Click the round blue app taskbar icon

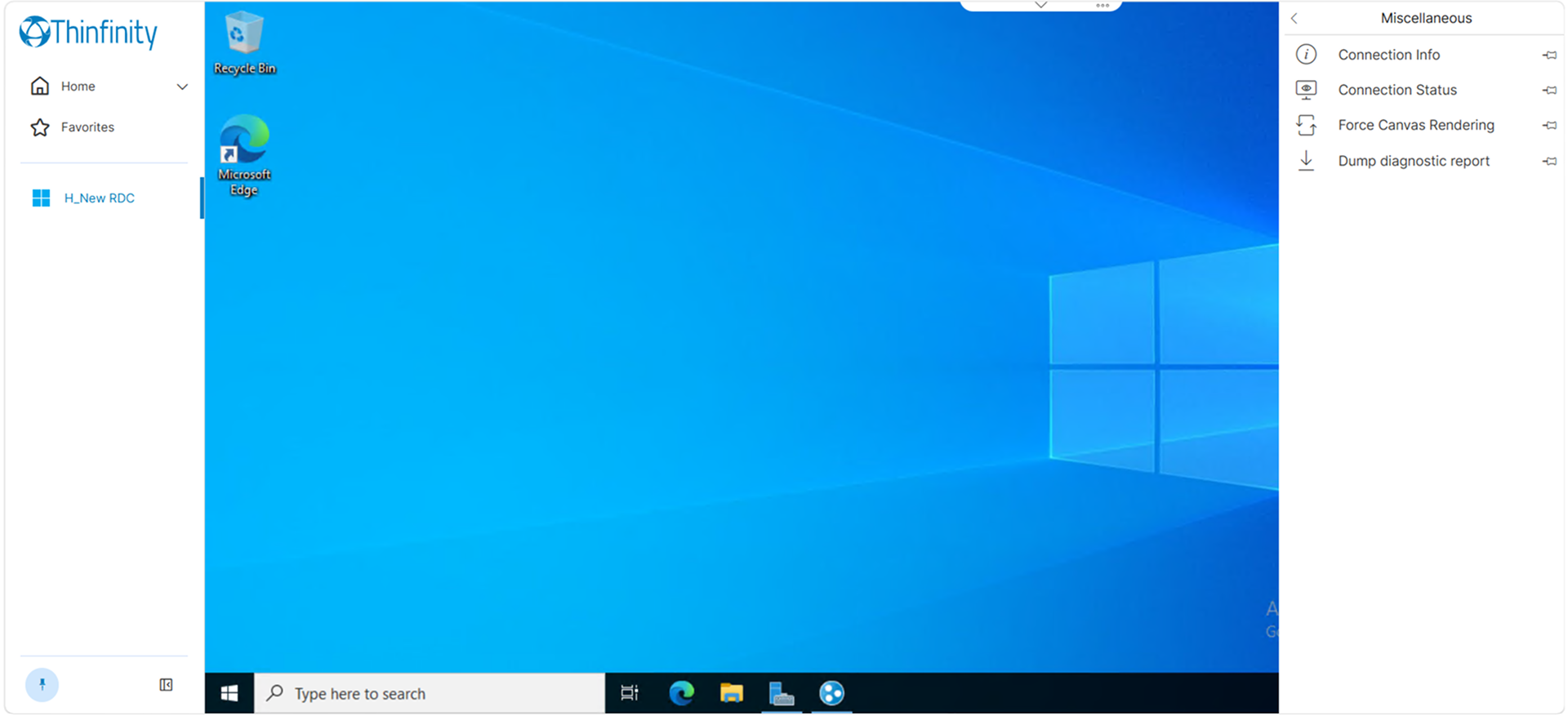[831, 693]
